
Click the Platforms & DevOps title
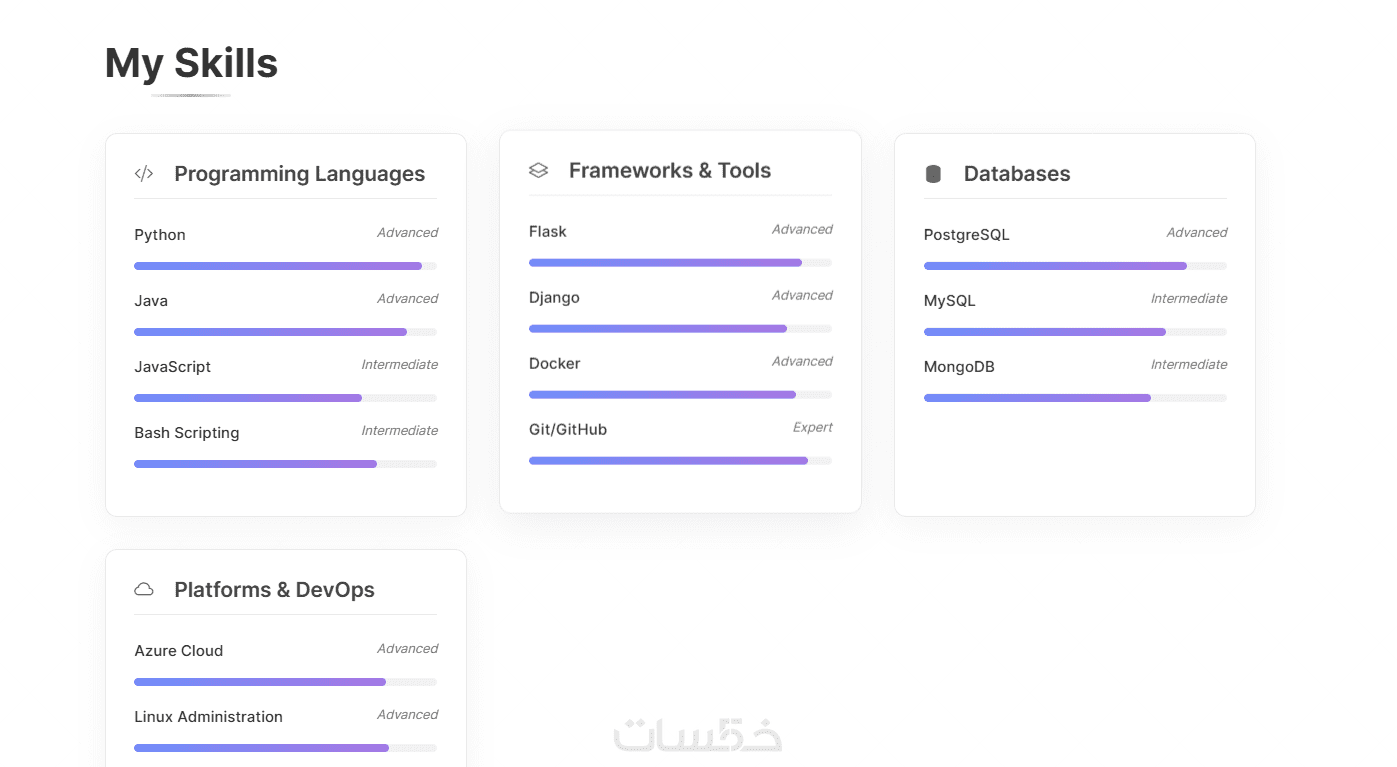274,590
